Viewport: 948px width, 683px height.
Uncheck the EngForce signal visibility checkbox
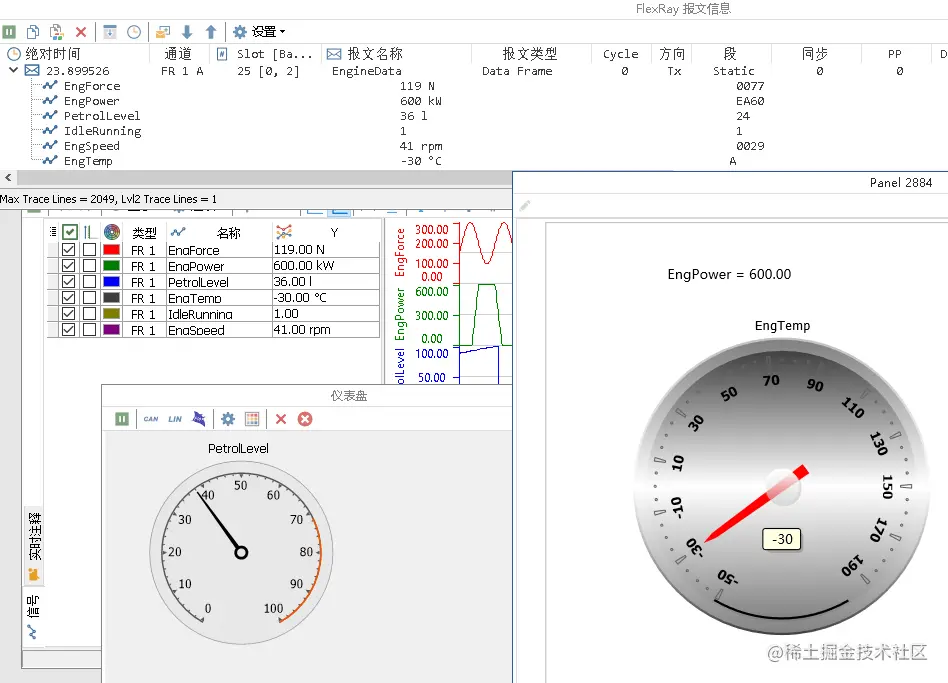(69, 250)
